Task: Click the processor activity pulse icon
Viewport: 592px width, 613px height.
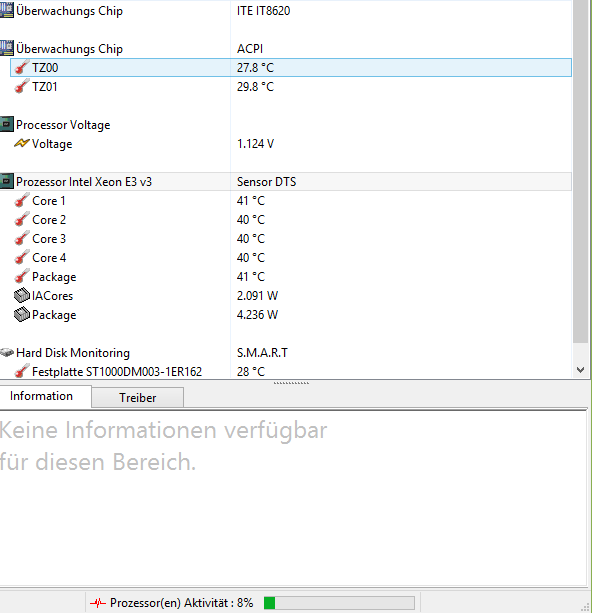Action: click(98, 602)
